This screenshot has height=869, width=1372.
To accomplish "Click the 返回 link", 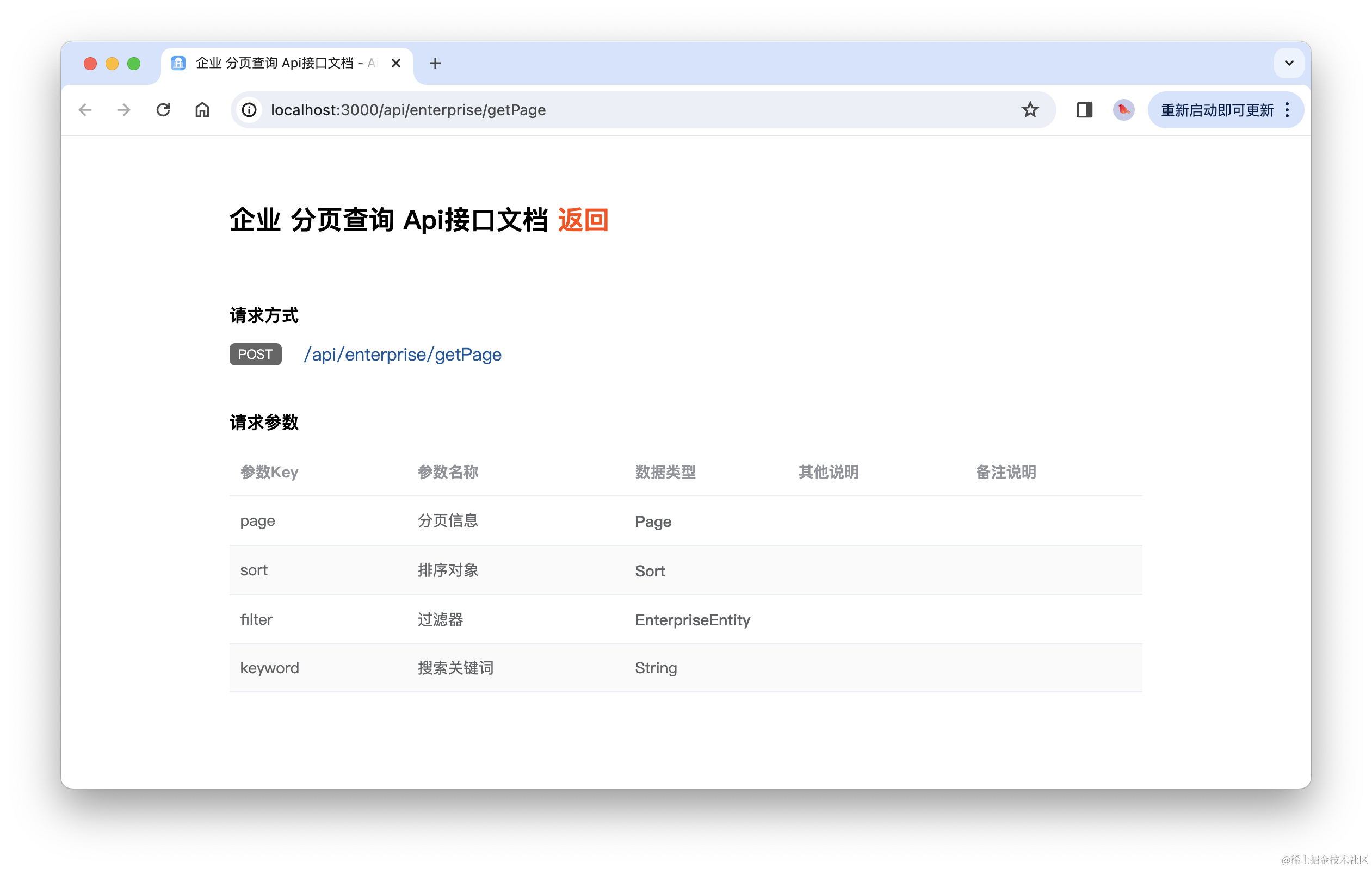I will click(582, 220).
